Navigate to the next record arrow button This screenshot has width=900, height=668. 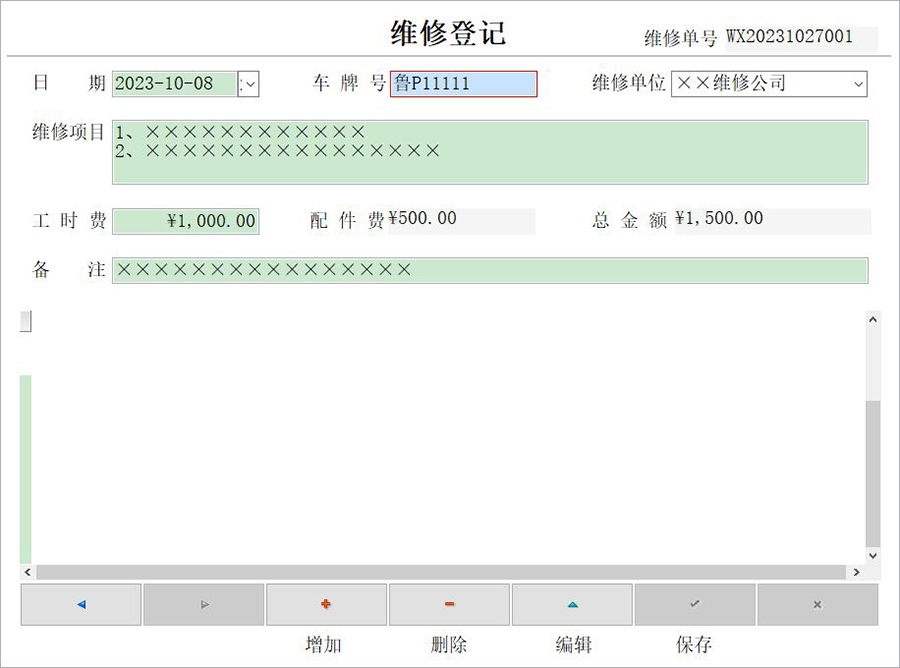click(x=203, y=604)
